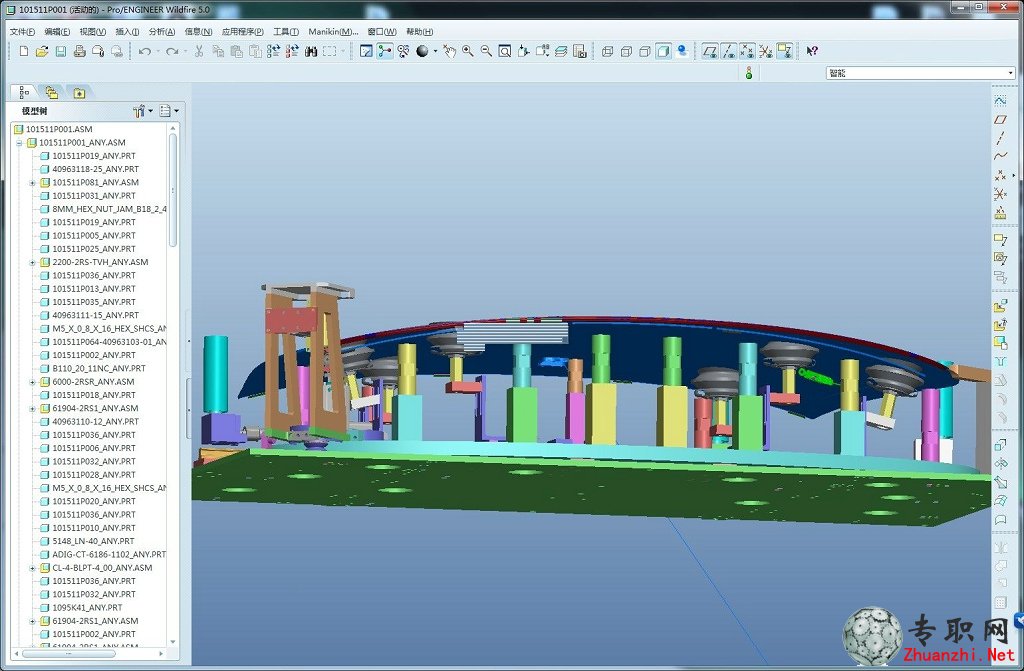Toggle datum points visibility
Image resolution: width=1024 pixels, height=671 pixels.
747,51
